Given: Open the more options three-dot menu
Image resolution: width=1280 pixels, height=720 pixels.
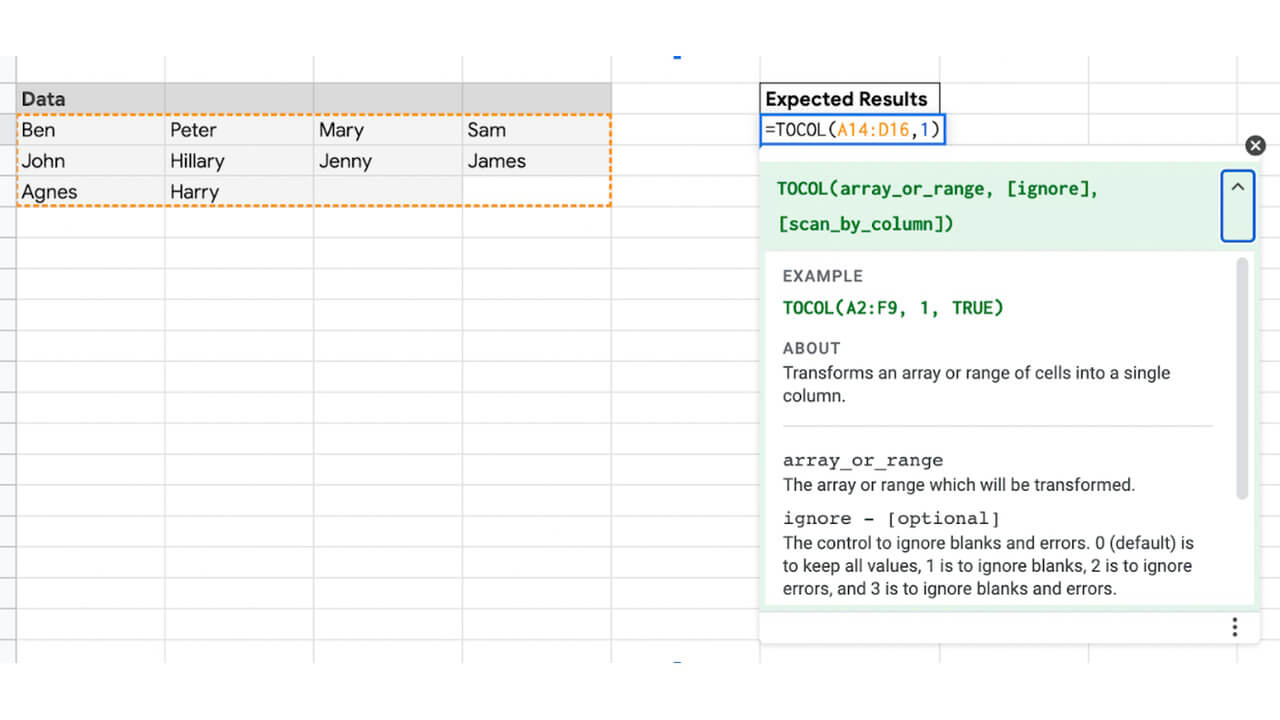Looking at the screenshot, I should click(x=1234, y=626).
